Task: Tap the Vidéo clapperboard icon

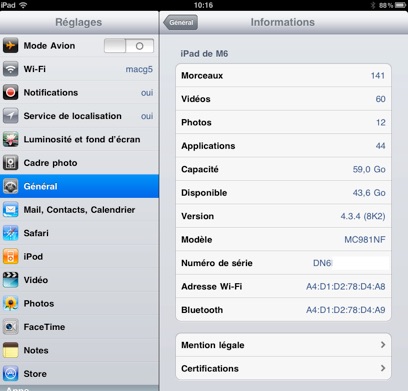Action: 10,280
